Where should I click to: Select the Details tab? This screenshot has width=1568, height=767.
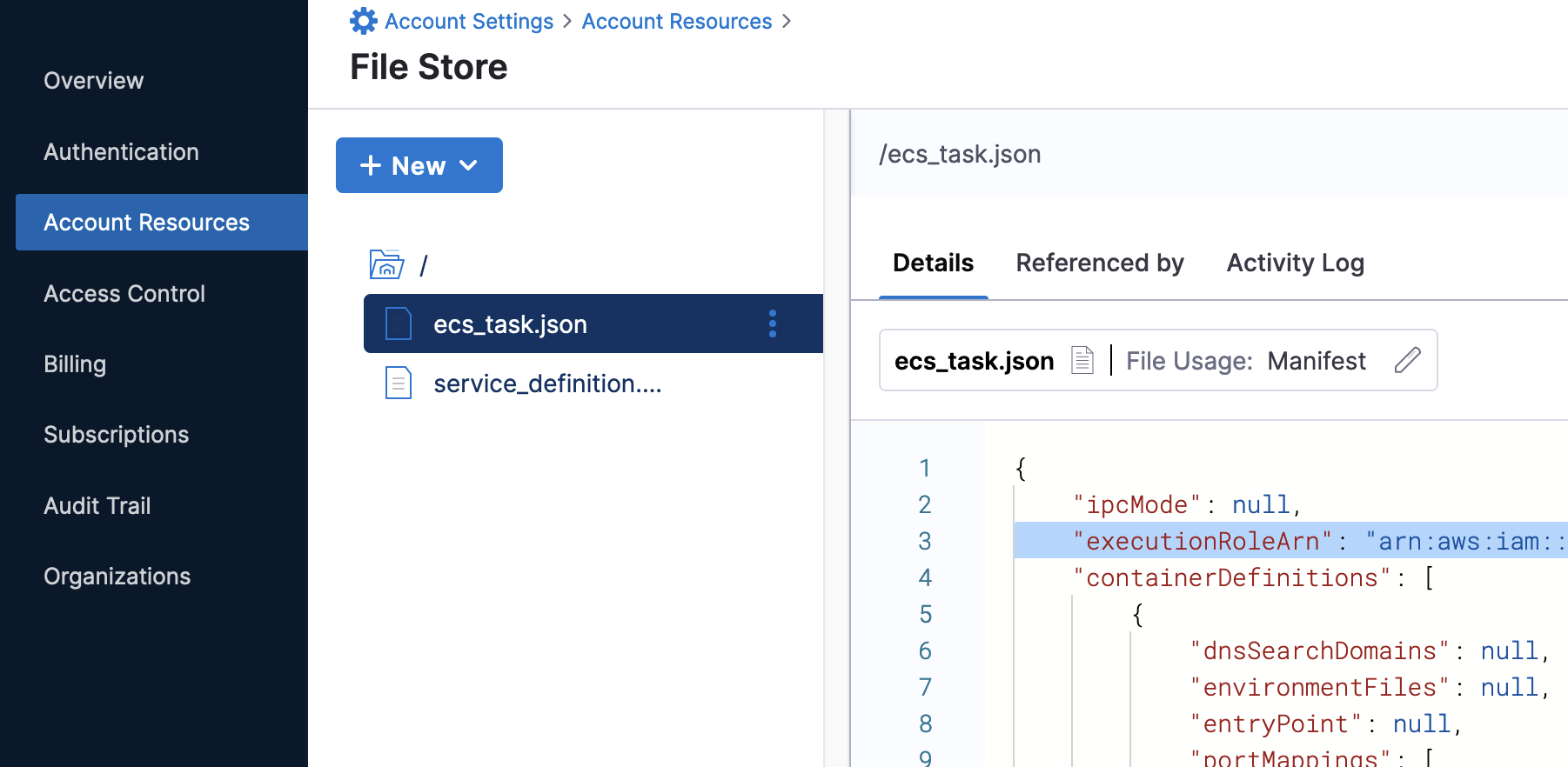click(933, 263)
